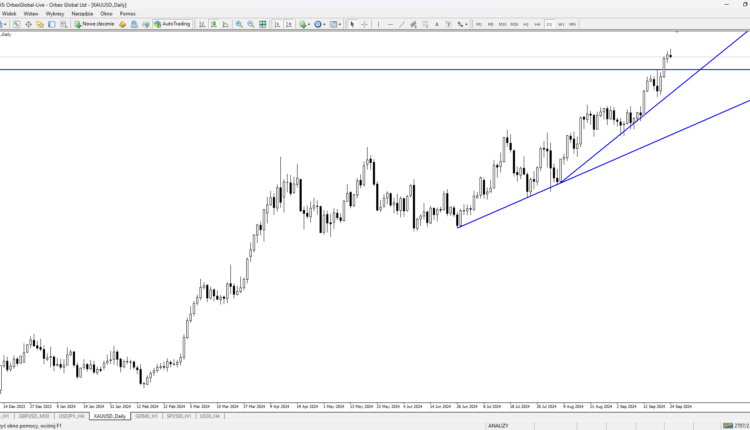Select the text label tool
Viewport: 750px width, 430px height.
(448, 24)
